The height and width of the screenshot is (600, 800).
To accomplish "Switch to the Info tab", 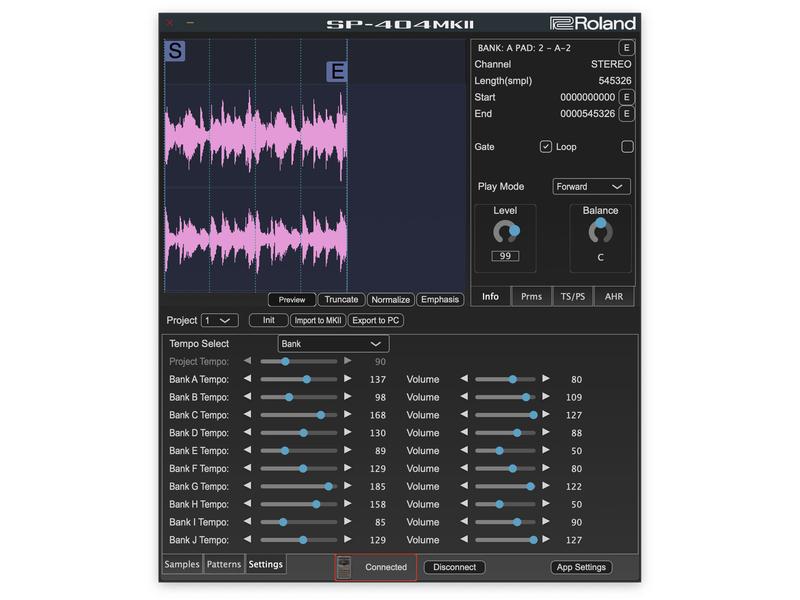I will (x=490, y=296).
